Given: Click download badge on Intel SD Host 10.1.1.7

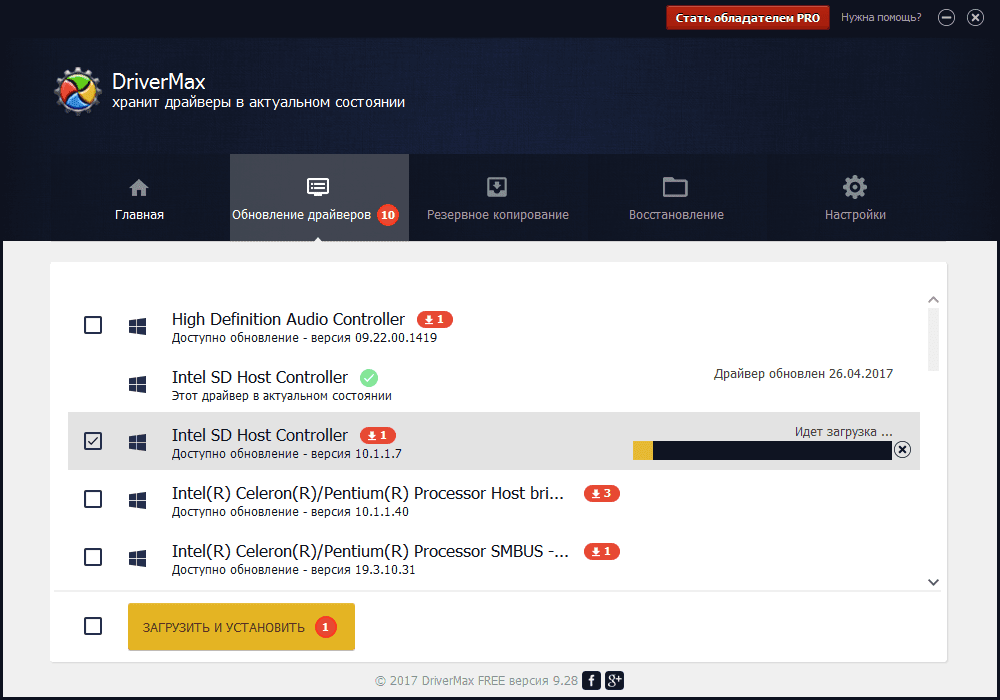Looking at the screenshot, I should [x=378, y=435].
